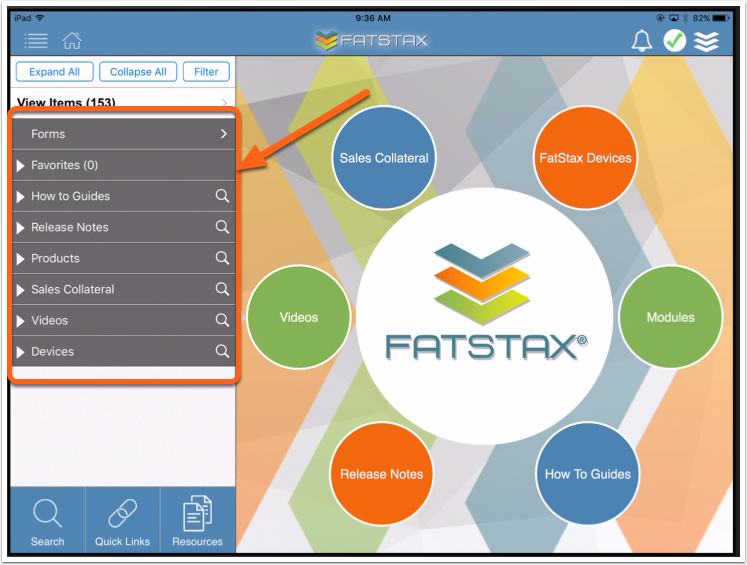Search within Sales Collateral category
The width and height of the screenshot is (747, 565).
222,289
